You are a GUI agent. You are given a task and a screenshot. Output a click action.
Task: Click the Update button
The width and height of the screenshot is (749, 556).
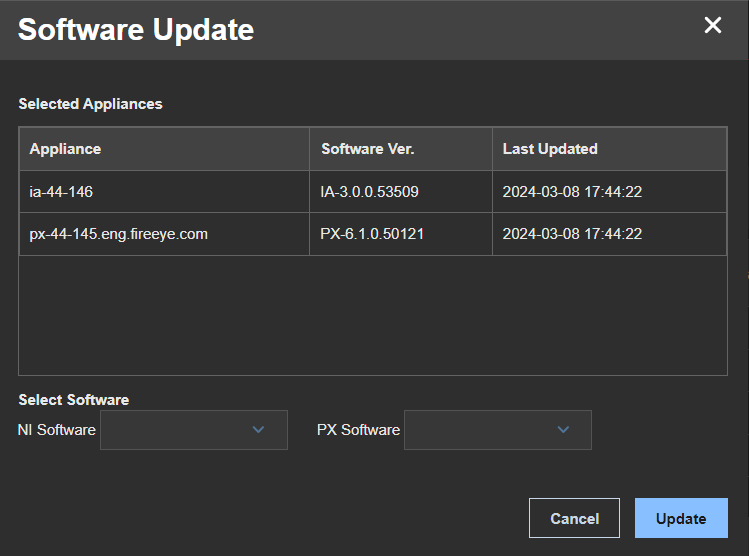coord(681,518)
